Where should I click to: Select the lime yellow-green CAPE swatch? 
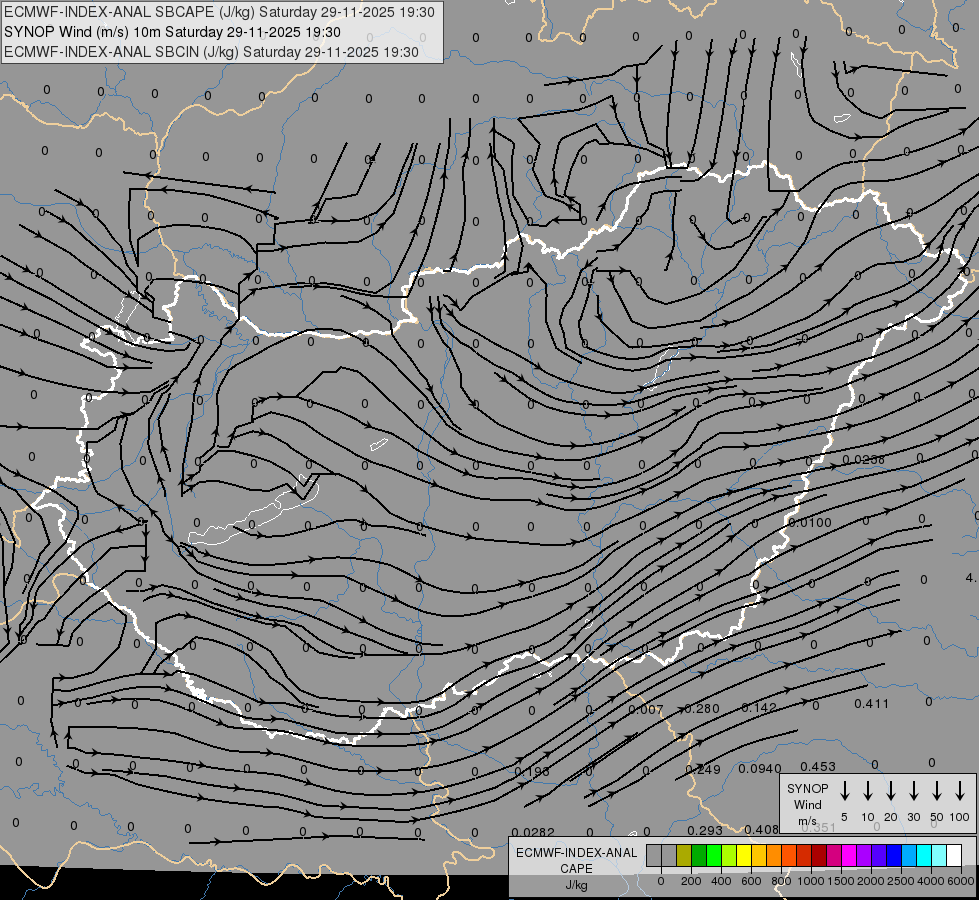point(729,855)
